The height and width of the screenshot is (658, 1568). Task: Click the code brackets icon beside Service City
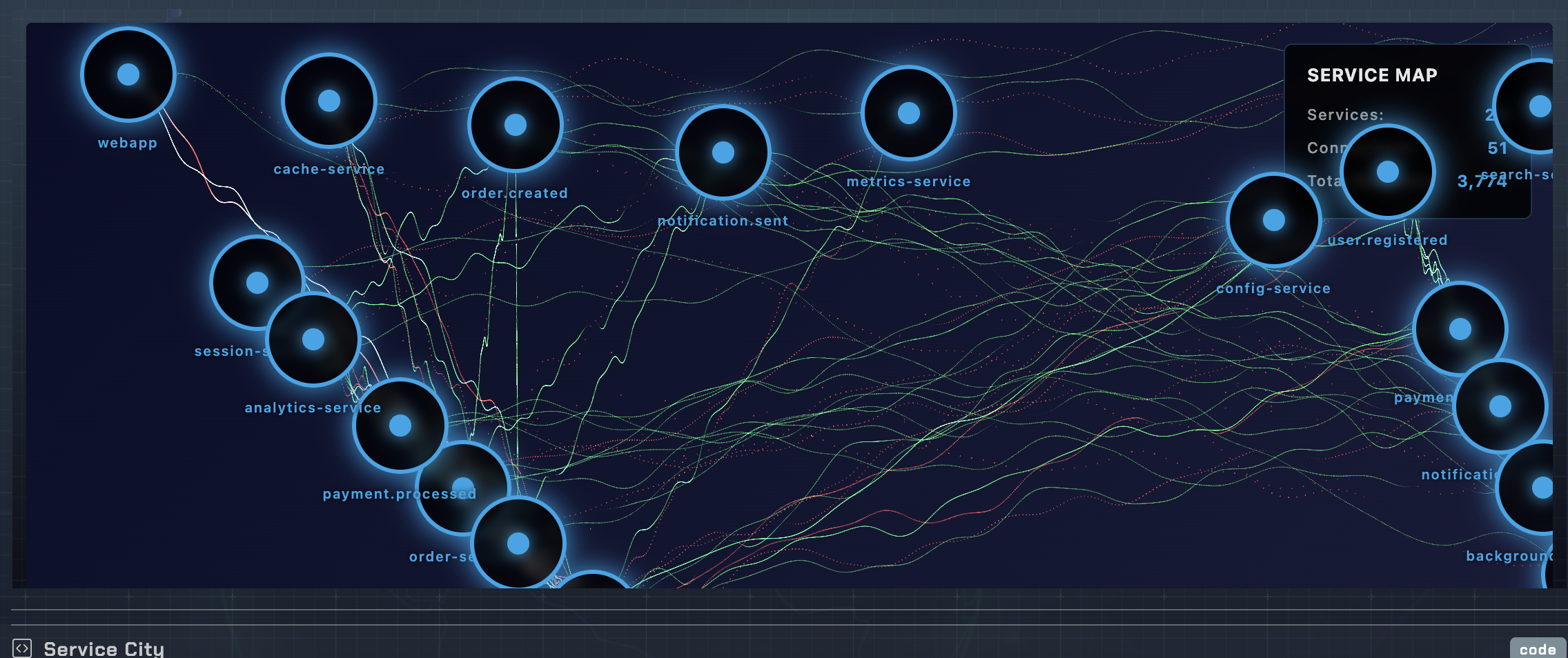(x=22, y=648)
